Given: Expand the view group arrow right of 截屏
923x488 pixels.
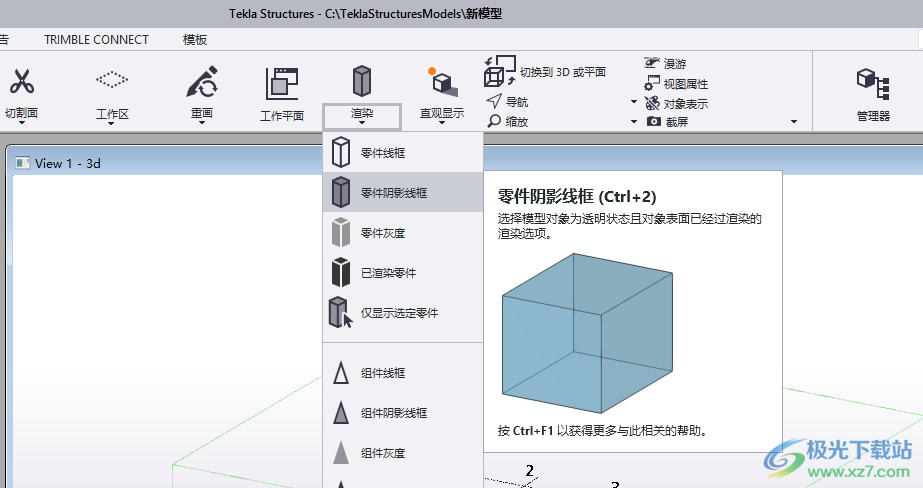Looking at the screenshot, I should pos(794,122).
